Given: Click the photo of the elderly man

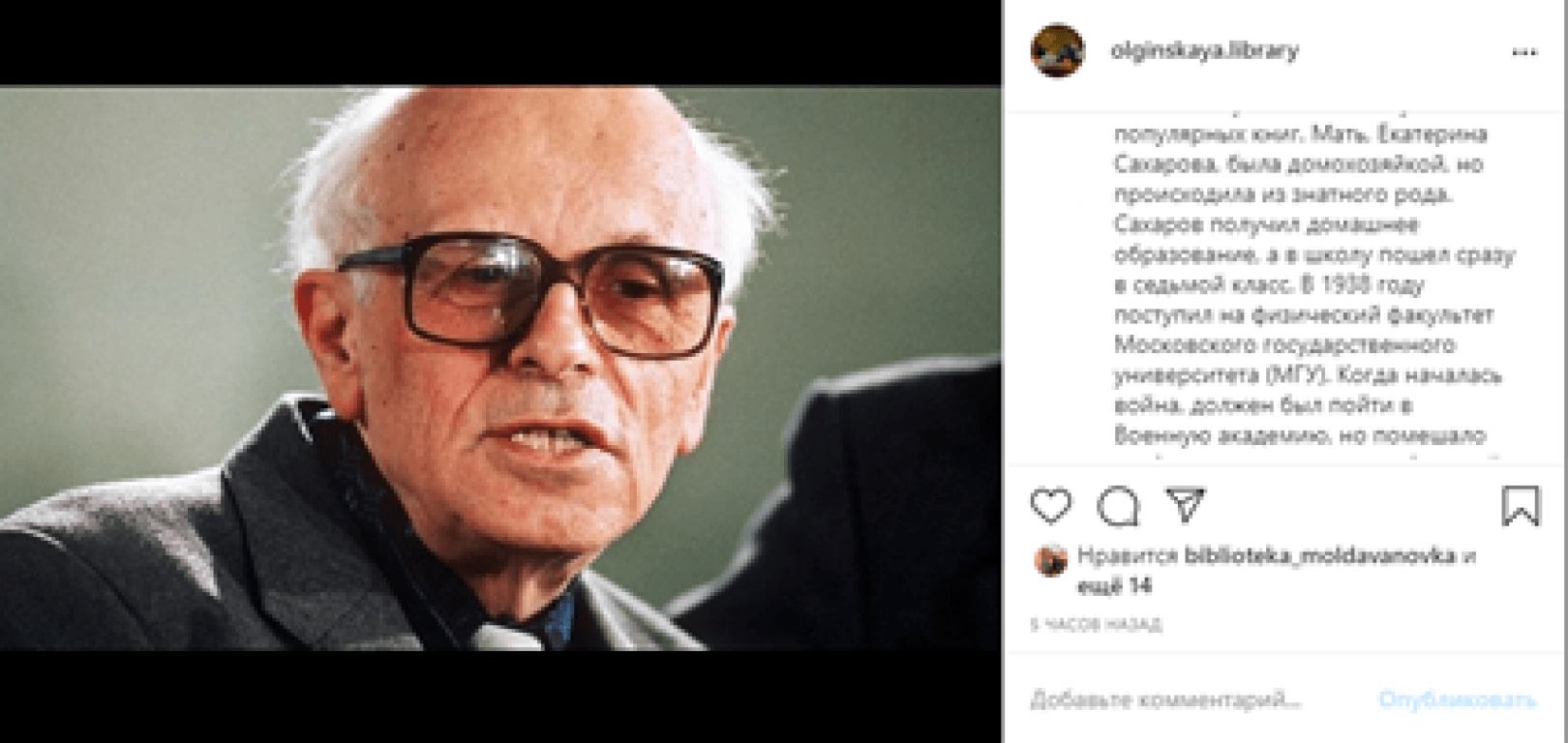Looking at the screenshot, I should pyautogui.click(x=500, y=368).
